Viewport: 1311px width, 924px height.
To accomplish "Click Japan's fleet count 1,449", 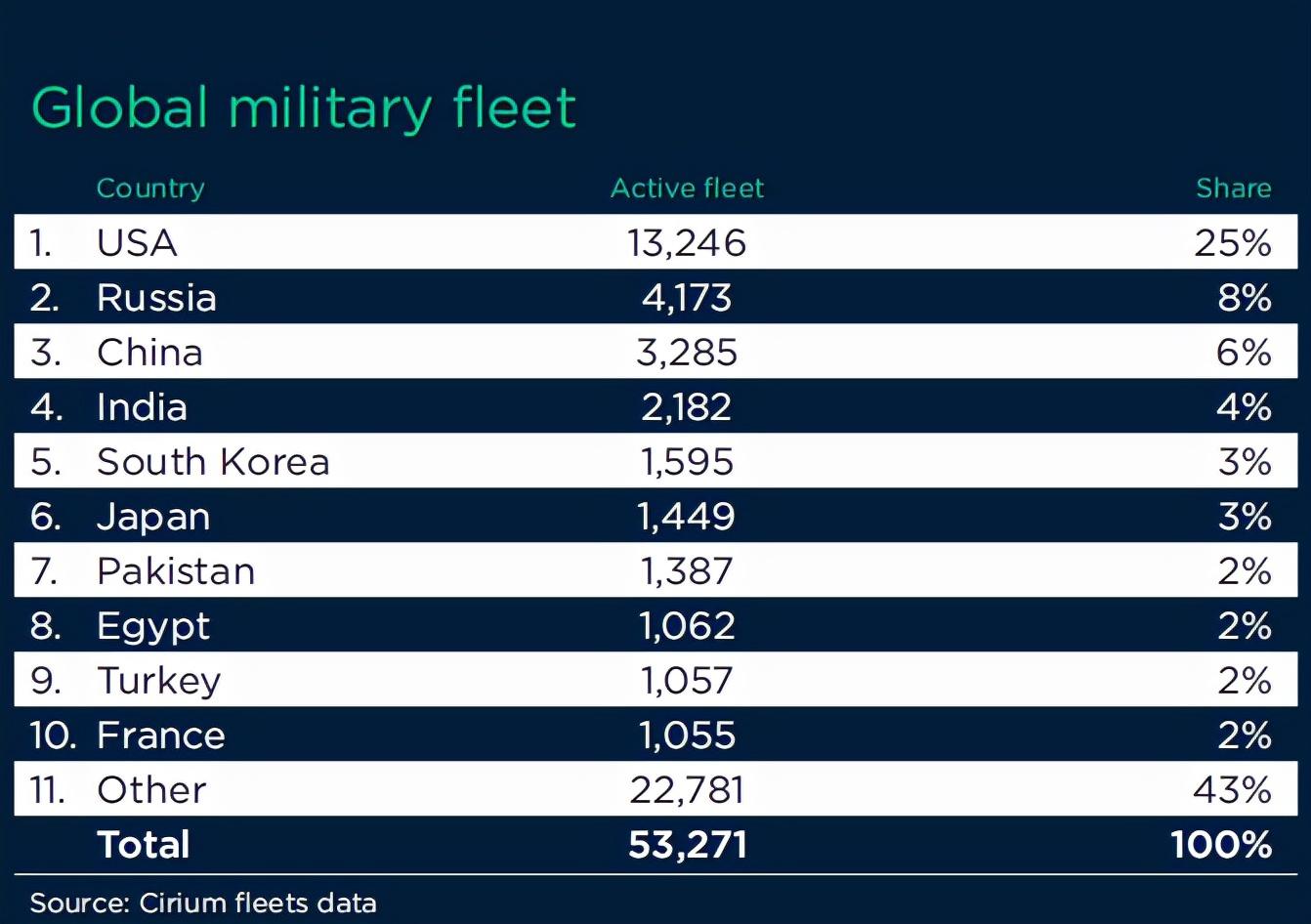I will (687, 516).
